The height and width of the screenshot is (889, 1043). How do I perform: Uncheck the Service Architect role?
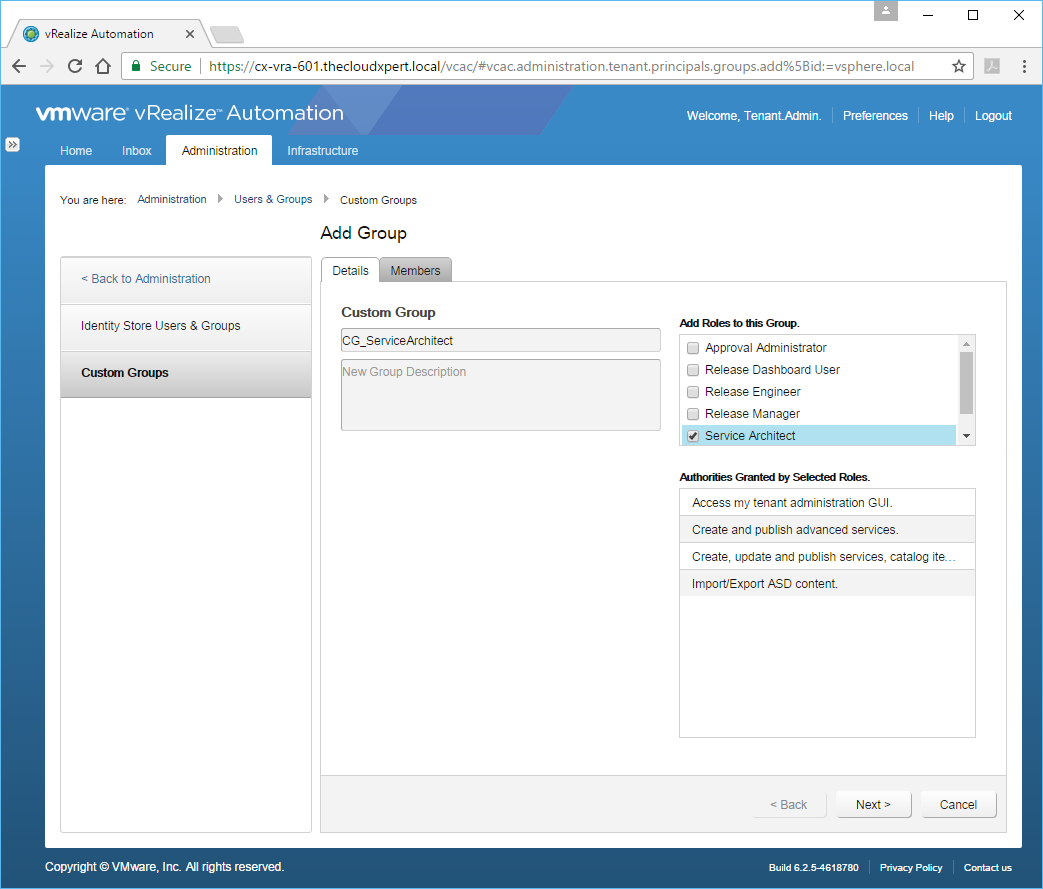[x=693, y=436]
